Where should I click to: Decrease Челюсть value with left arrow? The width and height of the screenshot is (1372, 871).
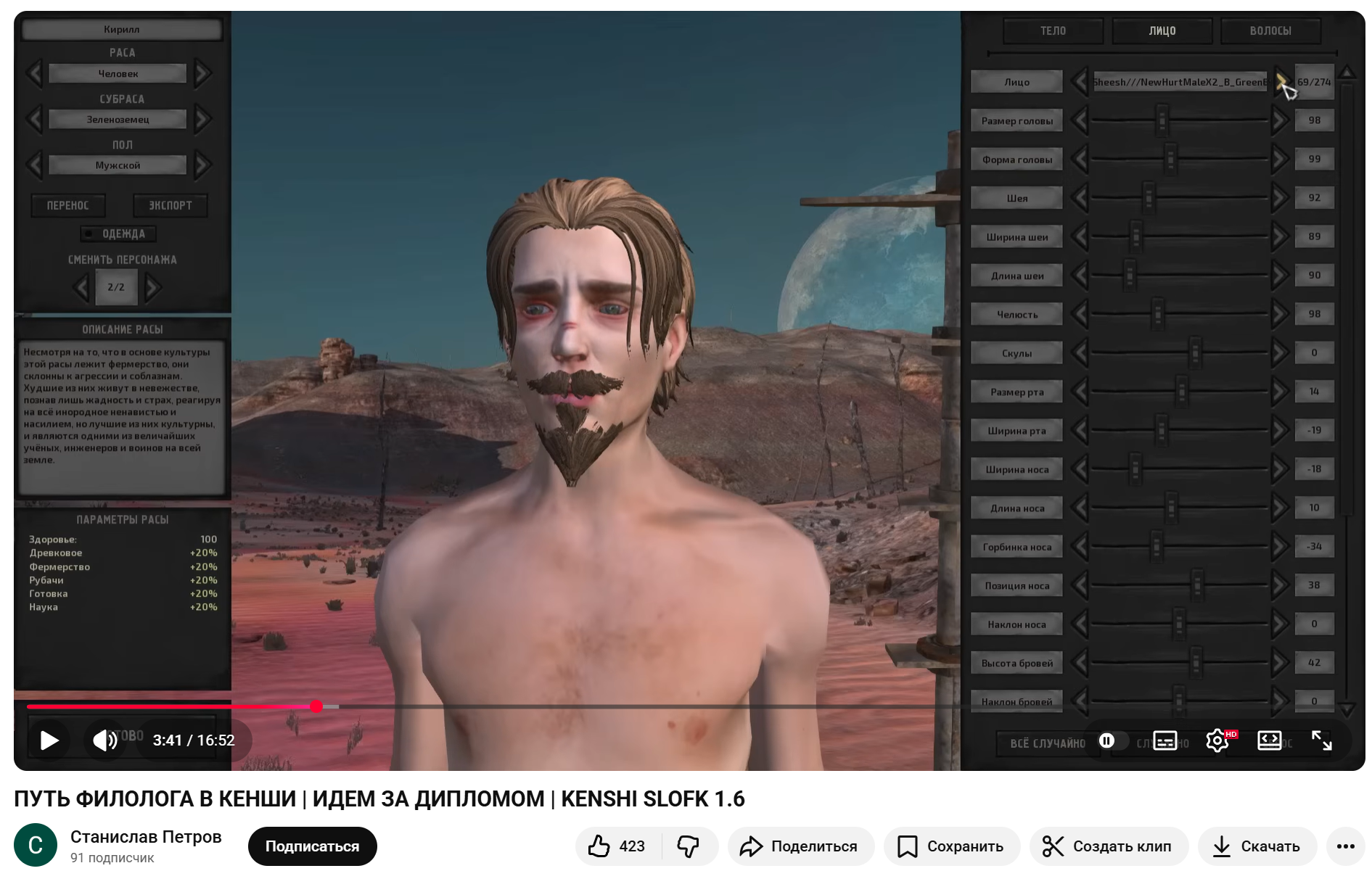click(1080, 314)
